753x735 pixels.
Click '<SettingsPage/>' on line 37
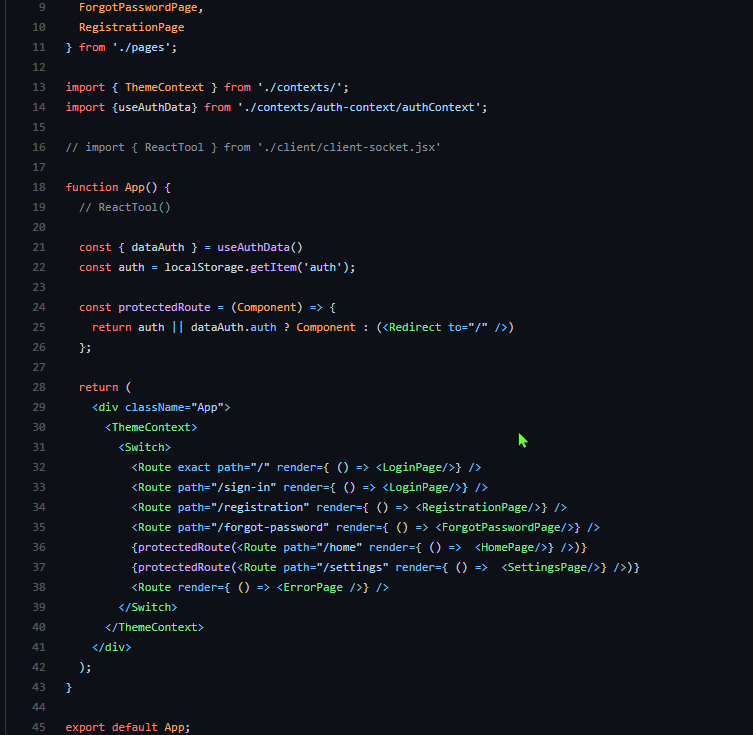(x=550, y=567)
